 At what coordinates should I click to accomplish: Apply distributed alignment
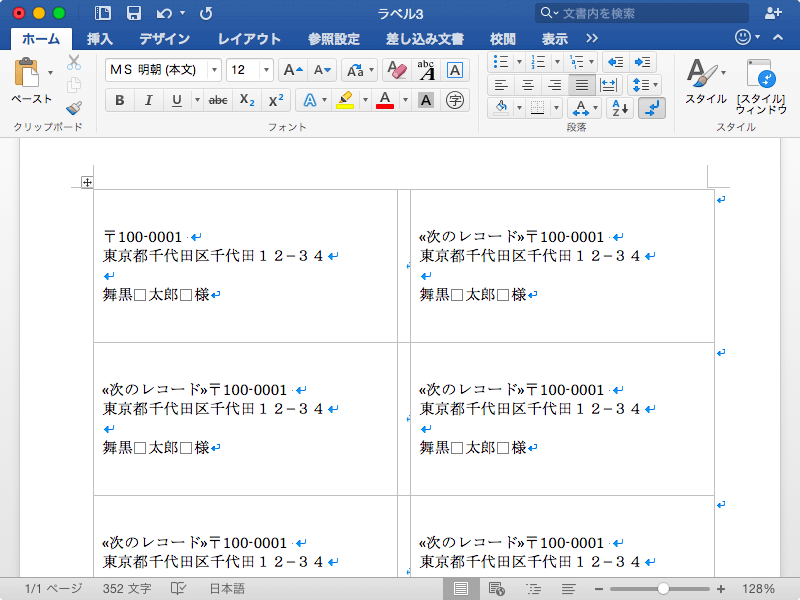pos(608,85)
